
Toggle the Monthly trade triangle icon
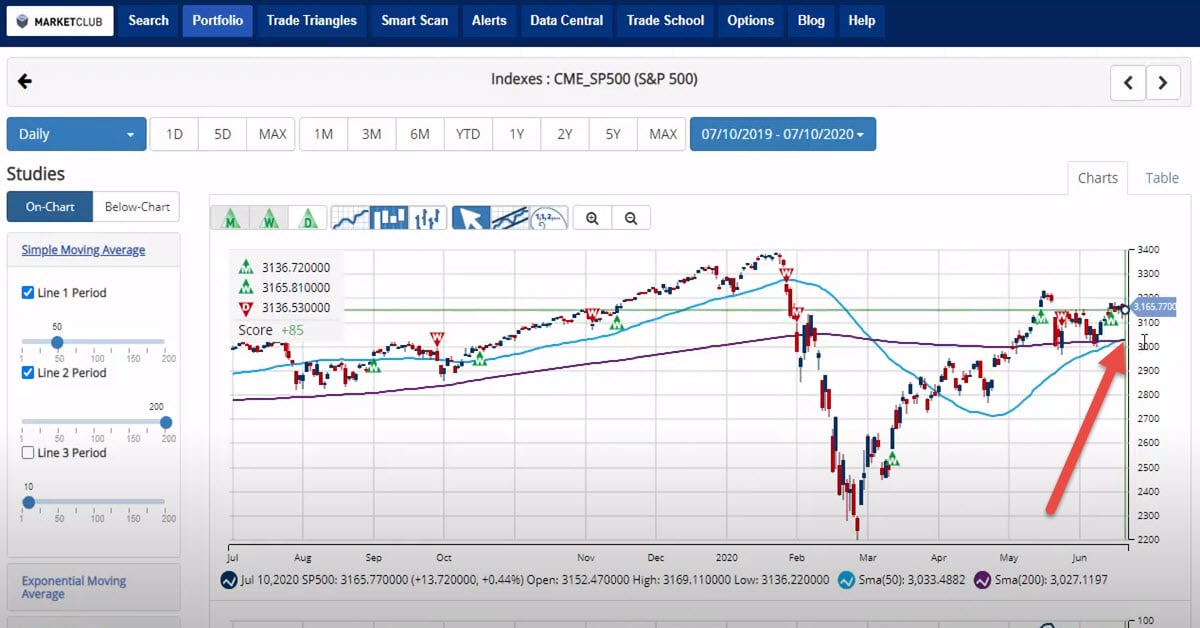click(230, 218)
